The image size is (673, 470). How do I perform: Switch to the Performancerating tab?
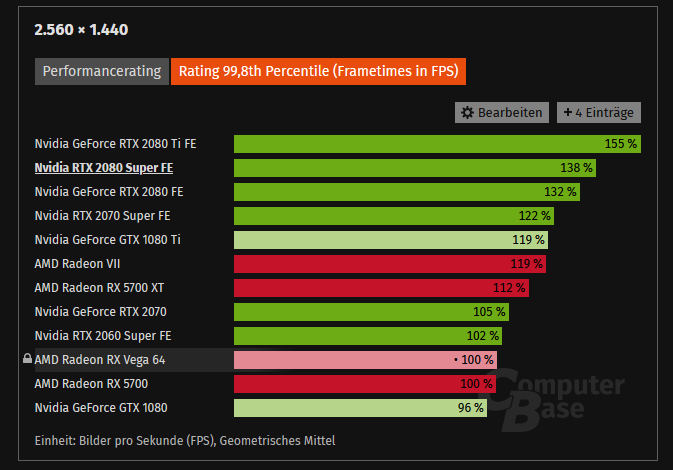click(102, 71)
